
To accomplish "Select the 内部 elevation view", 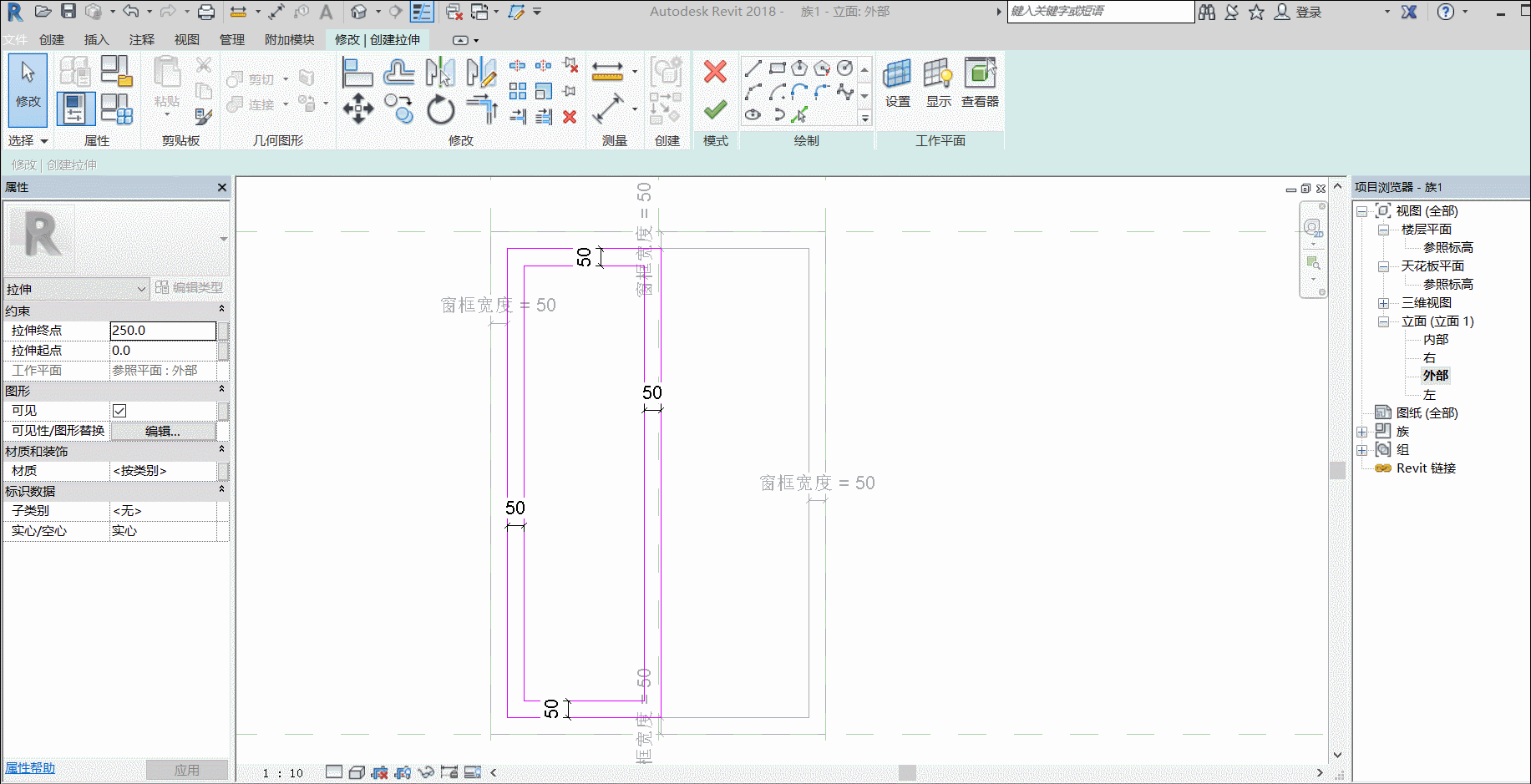I will [1436, 339].
